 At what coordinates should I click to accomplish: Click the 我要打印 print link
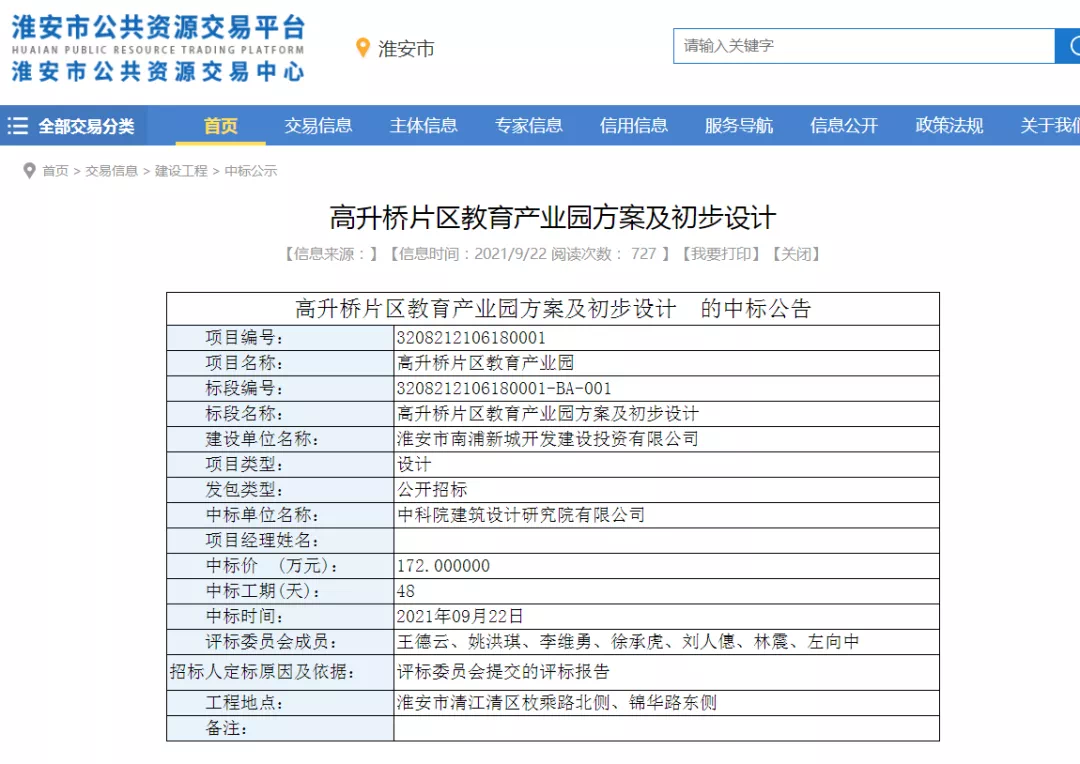(x=721, y=254)
